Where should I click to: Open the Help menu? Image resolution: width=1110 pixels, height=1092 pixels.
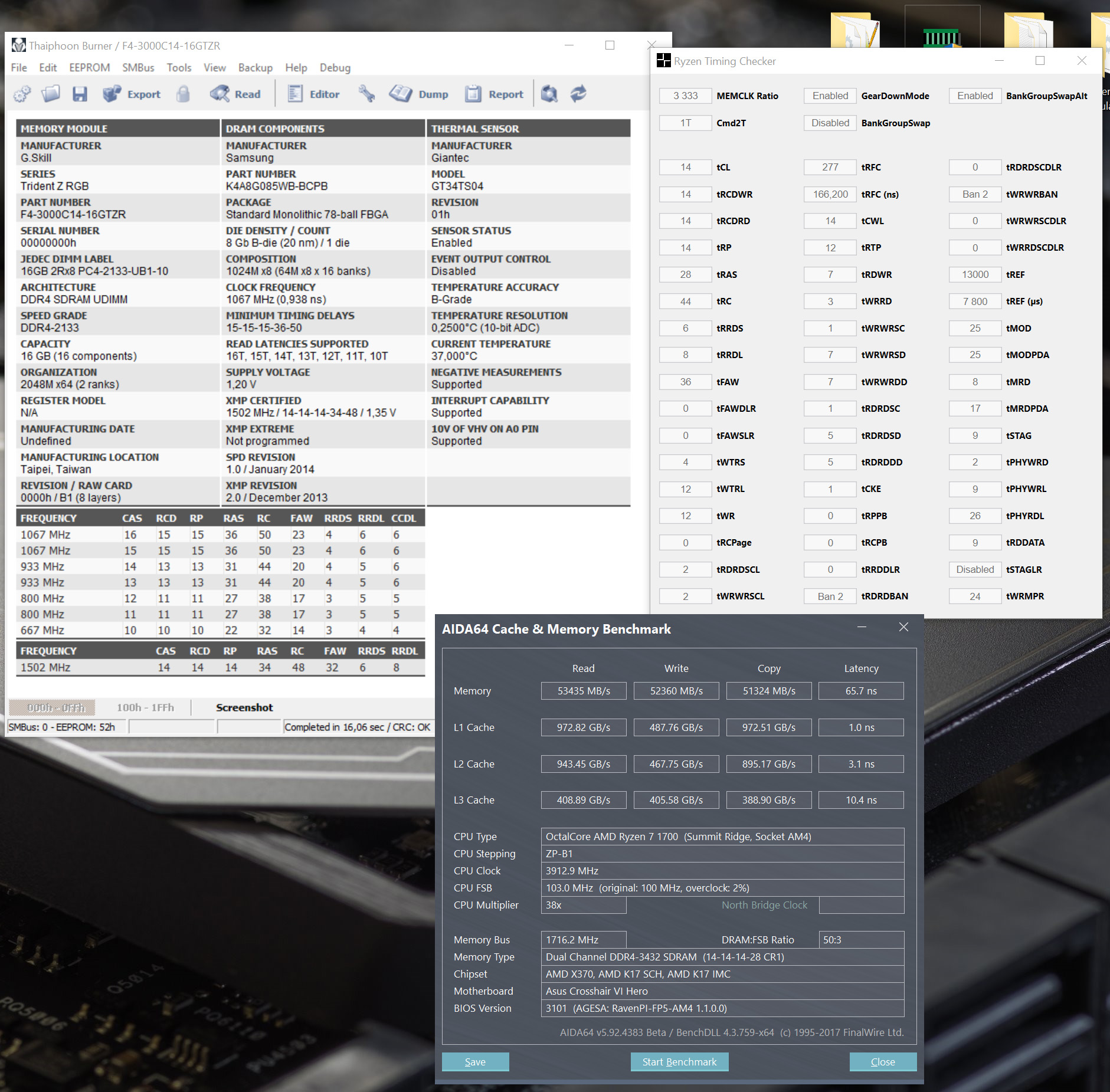(x=296, y=68)
